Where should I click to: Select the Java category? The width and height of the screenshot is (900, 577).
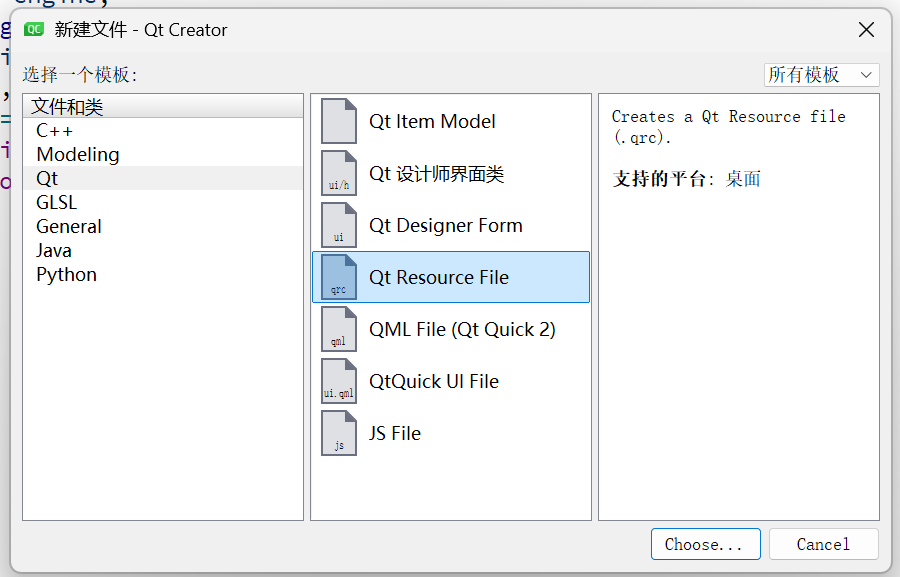coord(163,250)
